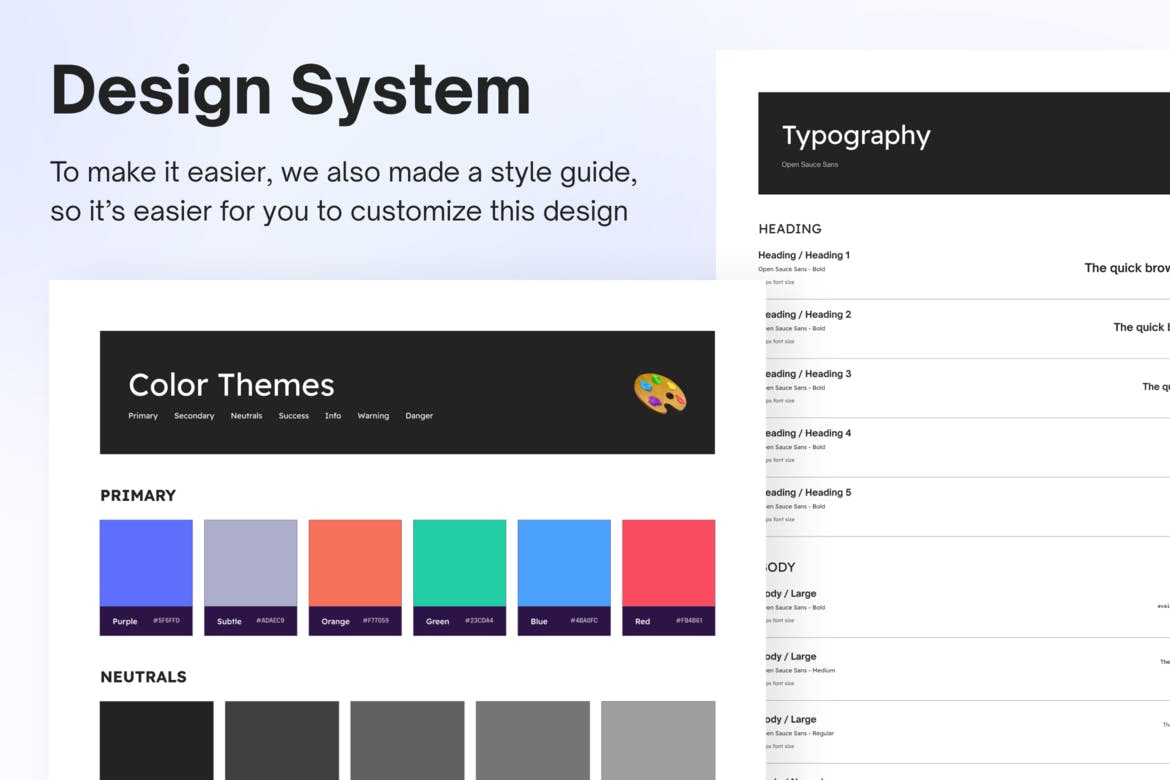The image size is (1170, 780).
Task: Pick the Purple color swatch
Action: tap(146, 563)
